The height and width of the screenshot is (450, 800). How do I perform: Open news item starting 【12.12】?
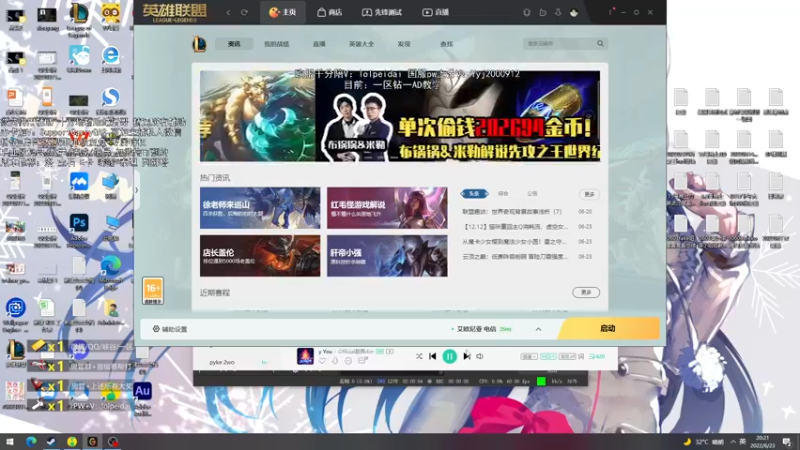point(527,227)
